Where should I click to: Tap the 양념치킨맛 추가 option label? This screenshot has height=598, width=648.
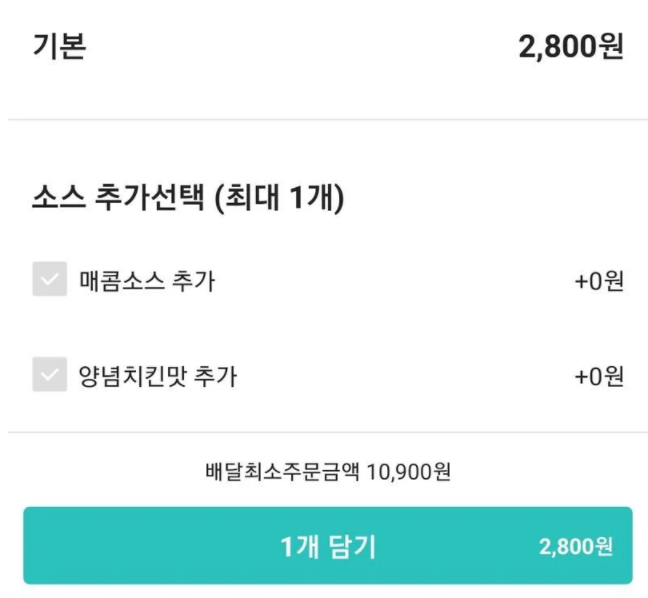click(x=158, y=376)
